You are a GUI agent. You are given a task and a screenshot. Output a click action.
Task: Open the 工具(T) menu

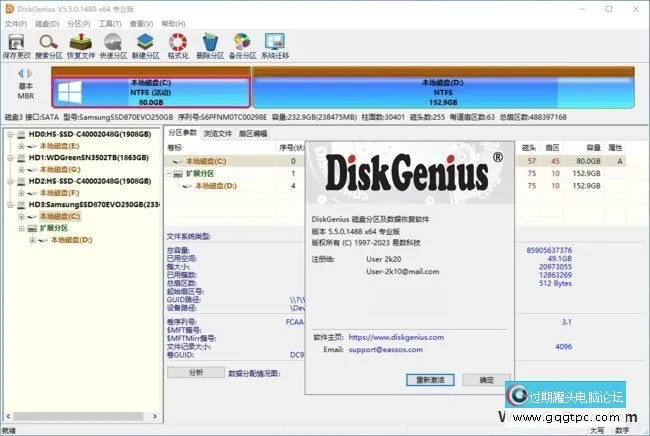tap(110, 24)
